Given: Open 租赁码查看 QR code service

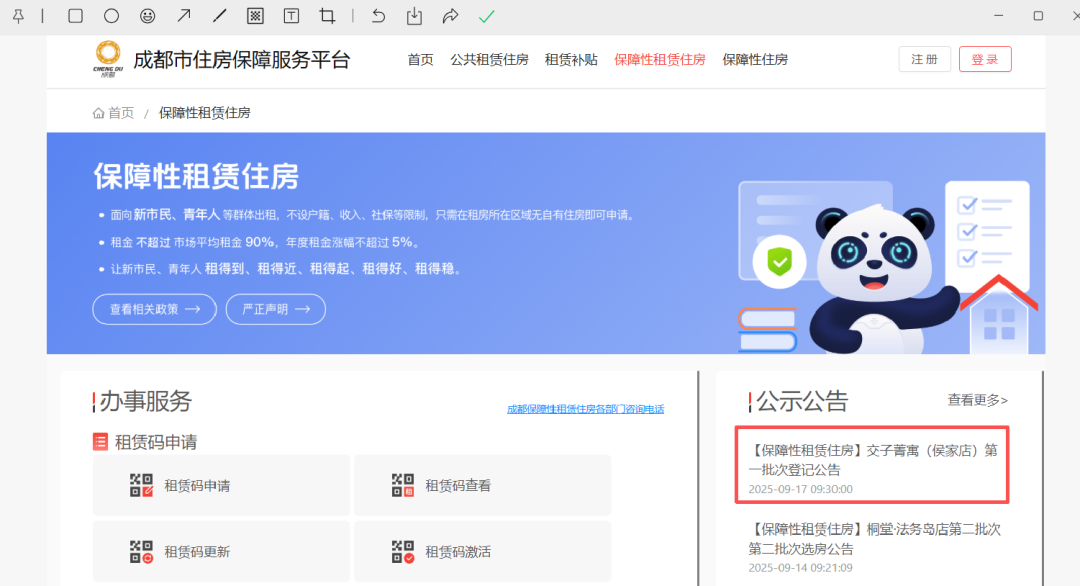Looking at the screenshot, I should (x=482, y=485).
